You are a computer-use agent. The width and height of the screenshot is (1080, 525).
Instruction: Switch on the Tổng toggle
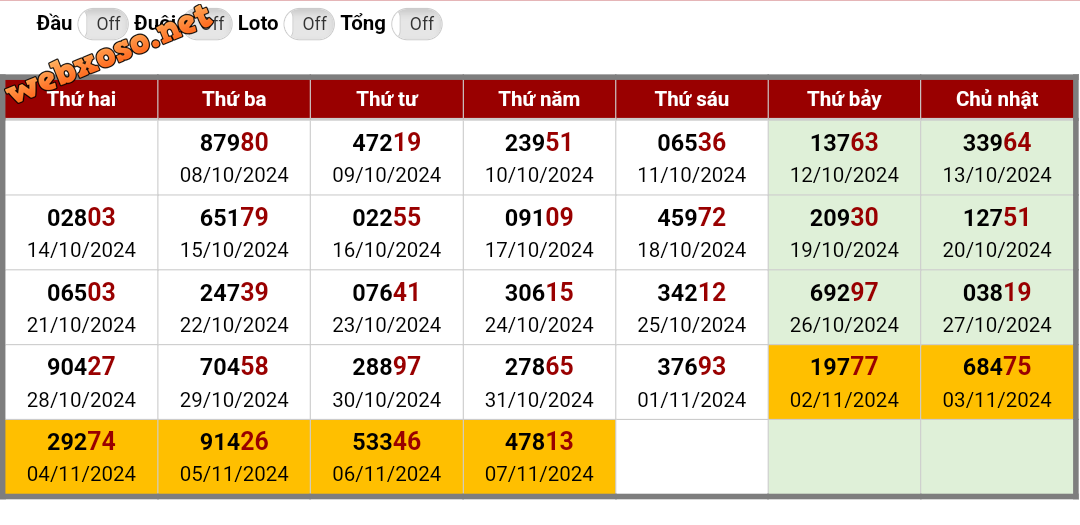pyautogui.click(x=417, y=24)
